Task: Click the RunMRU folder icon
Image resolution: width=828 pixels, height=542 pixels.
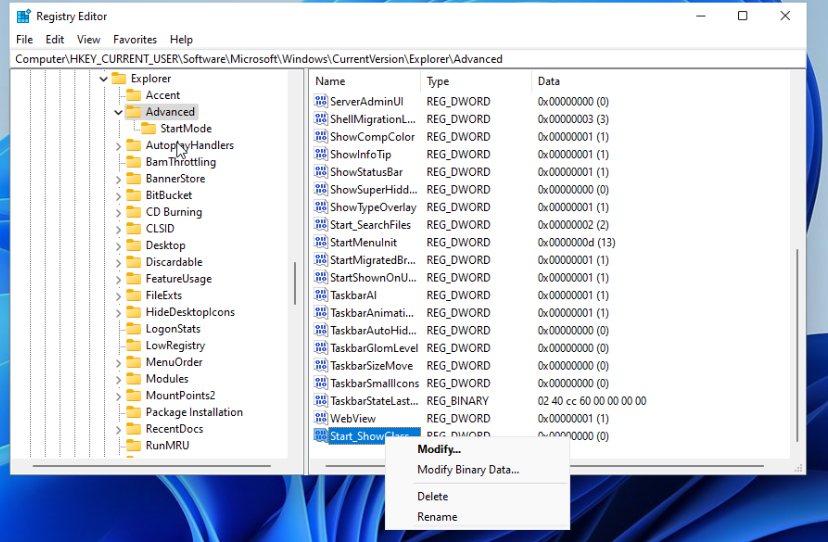Action: [x=134, y=445]
